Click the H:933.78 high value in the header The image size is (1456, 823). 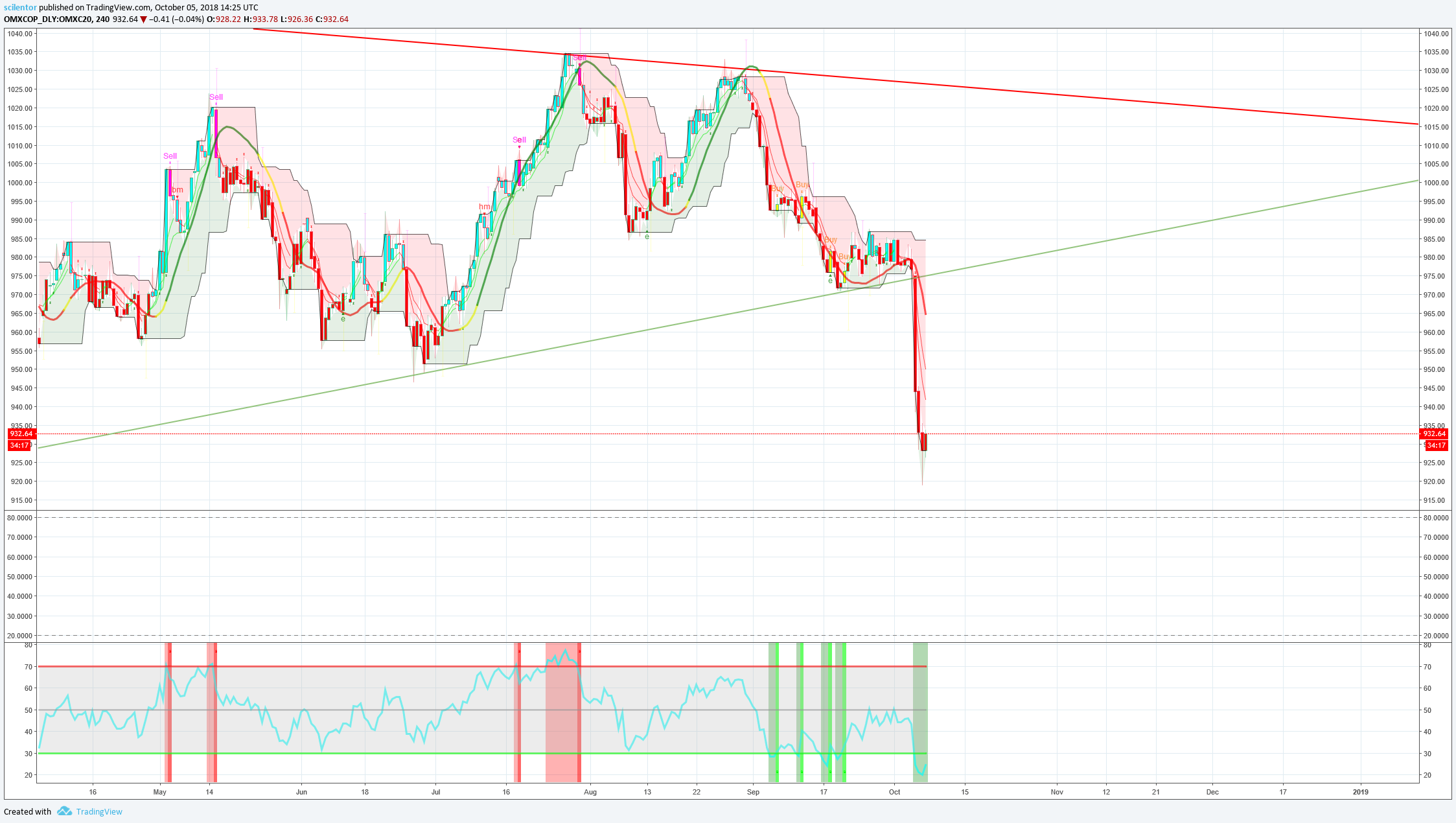click(x=260, y=19)
